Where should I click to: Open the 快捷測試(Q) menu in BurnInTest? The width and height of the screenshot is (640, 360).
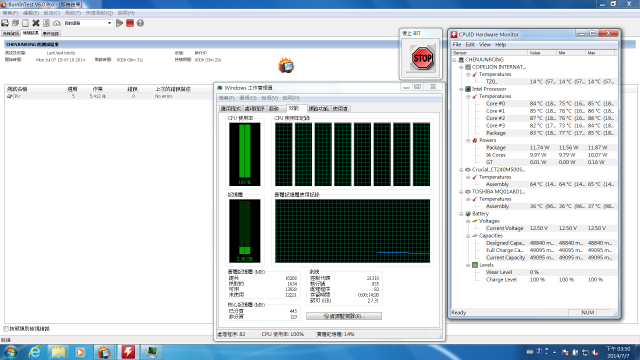(99, 13)
